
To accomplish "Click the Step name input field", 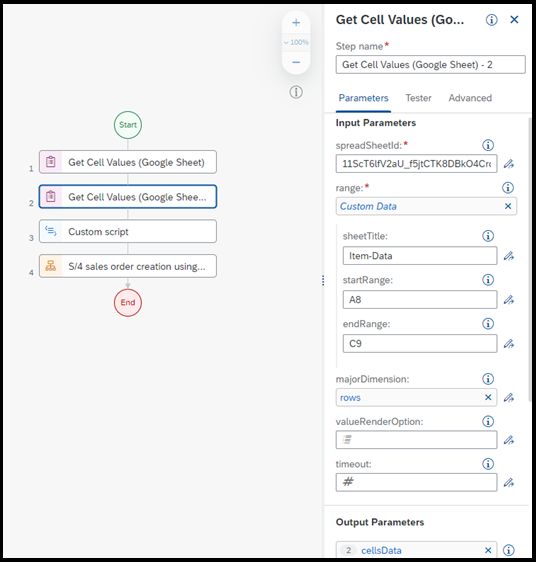I will (x=431, y=65).
